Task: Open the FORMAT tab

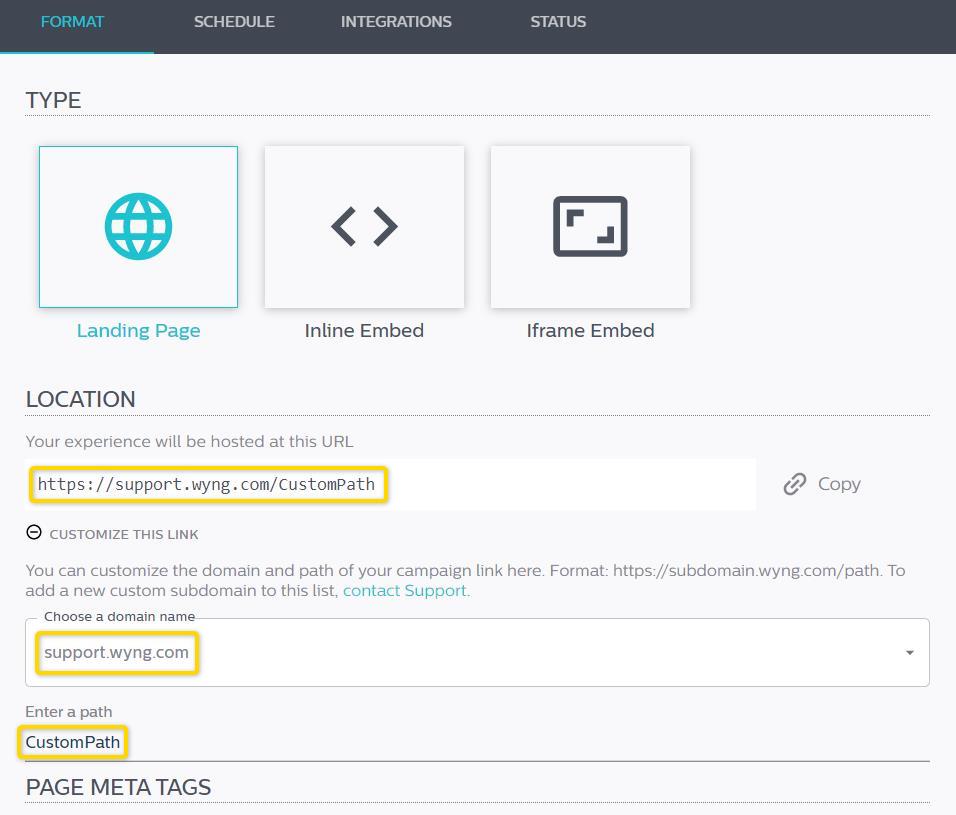Action: click(72, 22)
